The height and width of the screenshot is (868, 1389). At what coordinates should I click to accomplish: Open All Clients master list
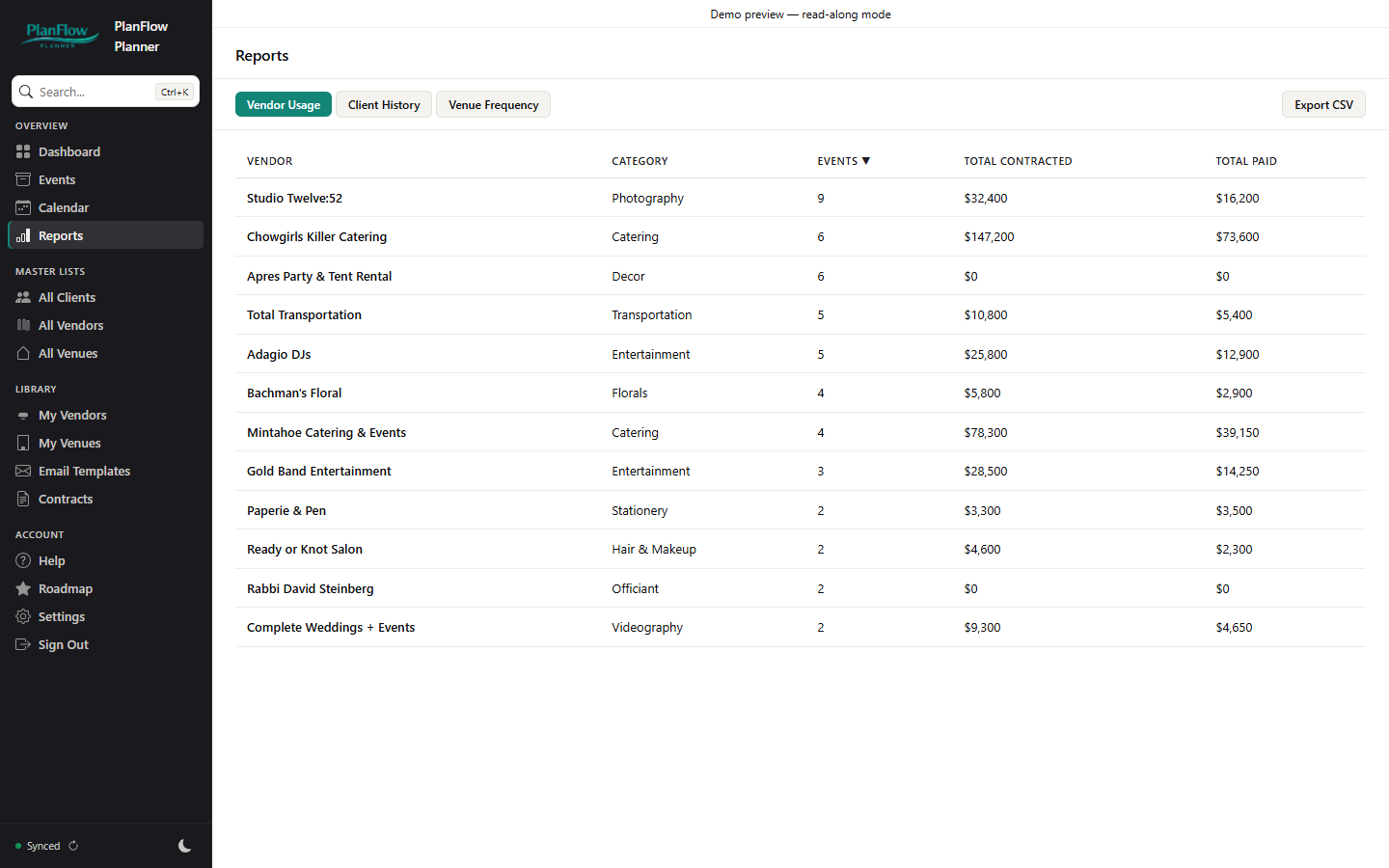pyautogui.click(x=105, y=297)
